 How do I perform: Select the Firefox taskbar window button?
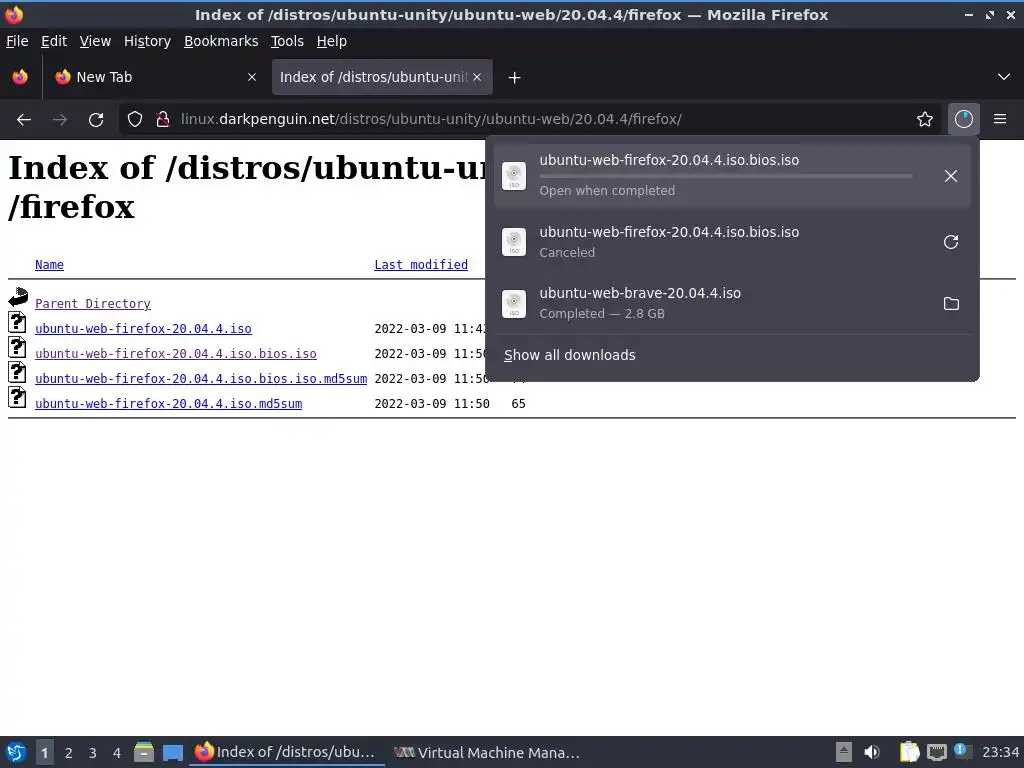[286, 752]
